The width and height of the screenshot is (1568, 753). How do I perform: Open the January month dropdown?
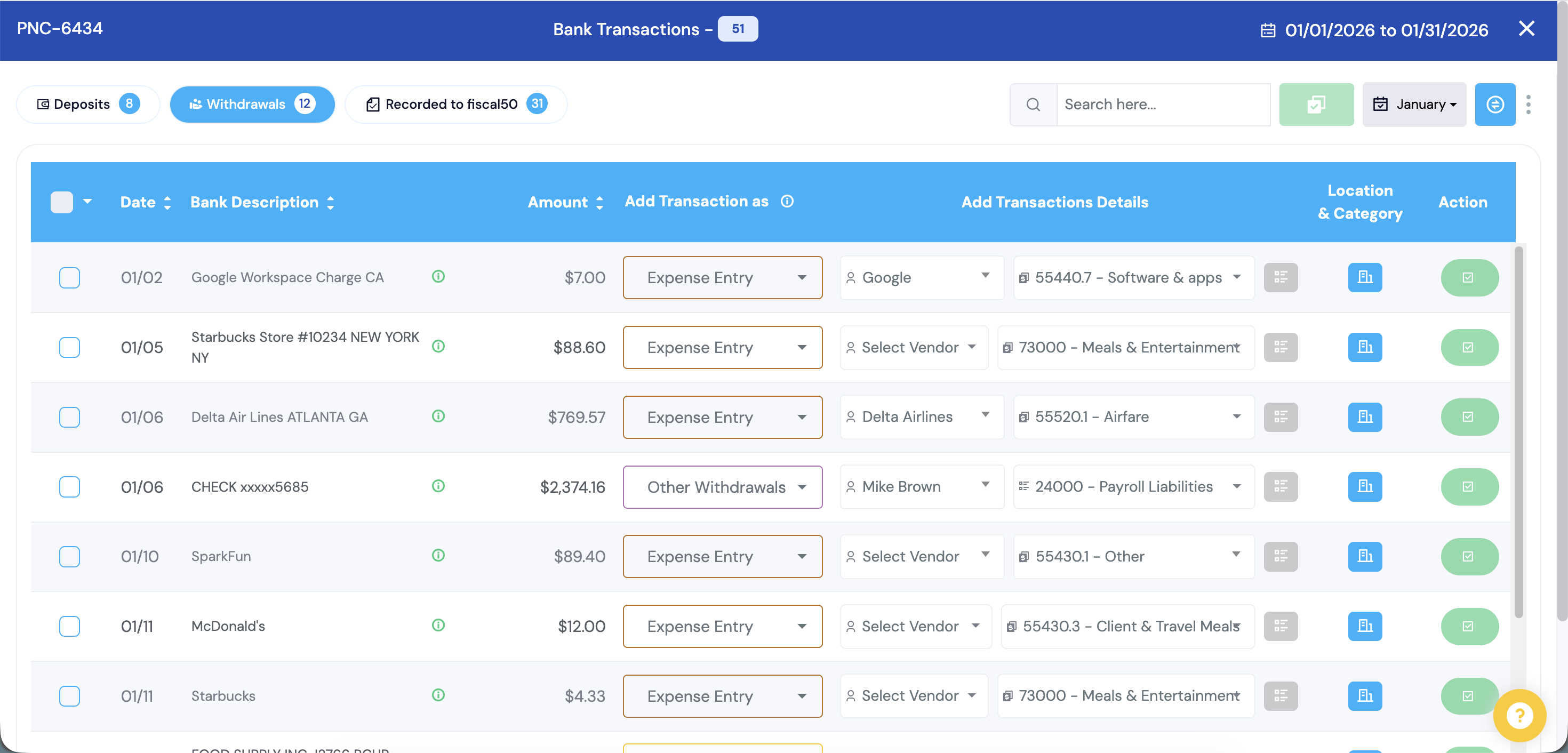(1414, 105)
